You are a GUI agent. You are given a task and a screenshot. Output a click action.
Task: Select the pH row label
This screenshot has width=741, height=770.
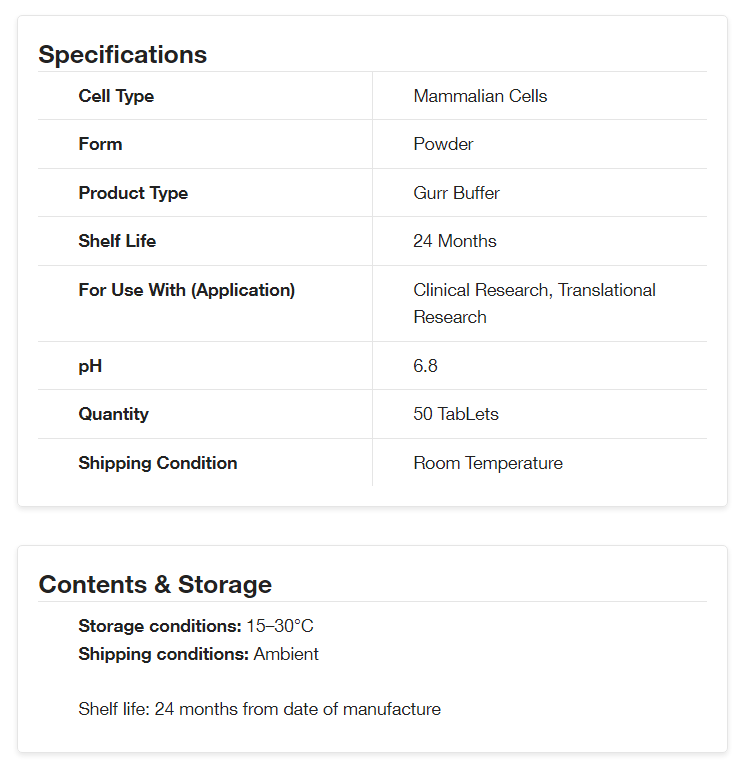pyautogui.click(x=90, y=366)
